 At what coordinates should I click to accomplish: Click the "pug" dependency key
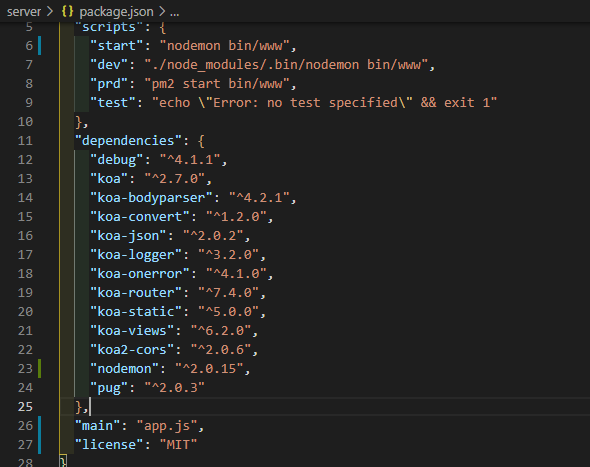pyautogui.click(x=109, y=388)
